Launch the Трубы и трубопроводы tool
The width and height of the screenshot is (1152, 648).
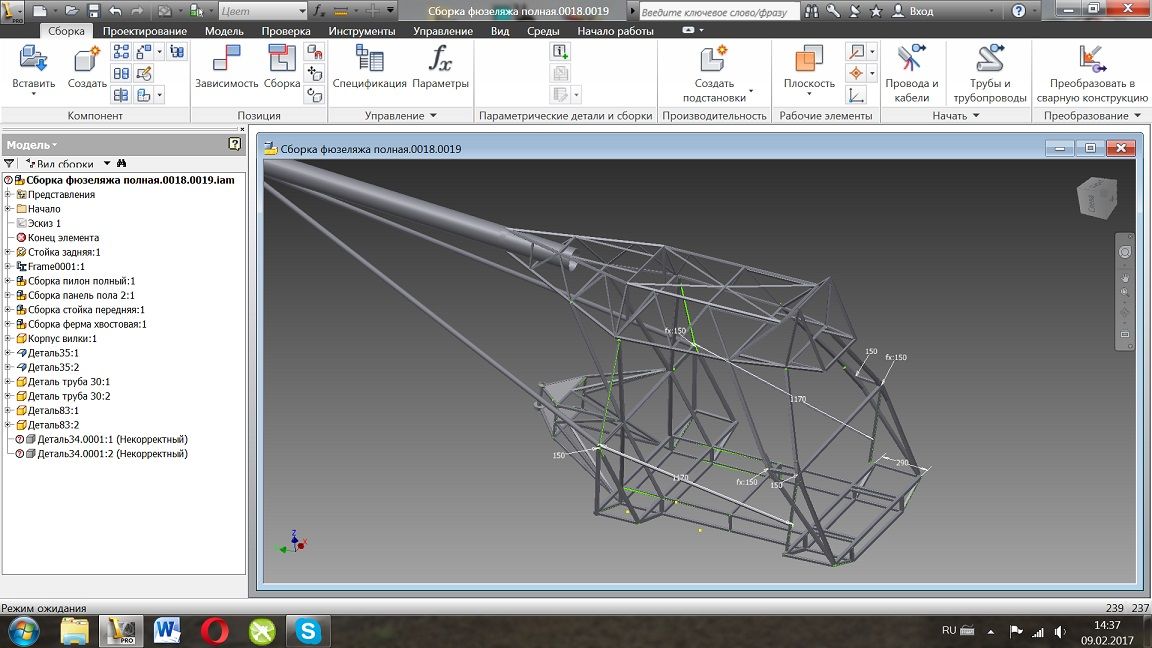[x=989, y=62]
